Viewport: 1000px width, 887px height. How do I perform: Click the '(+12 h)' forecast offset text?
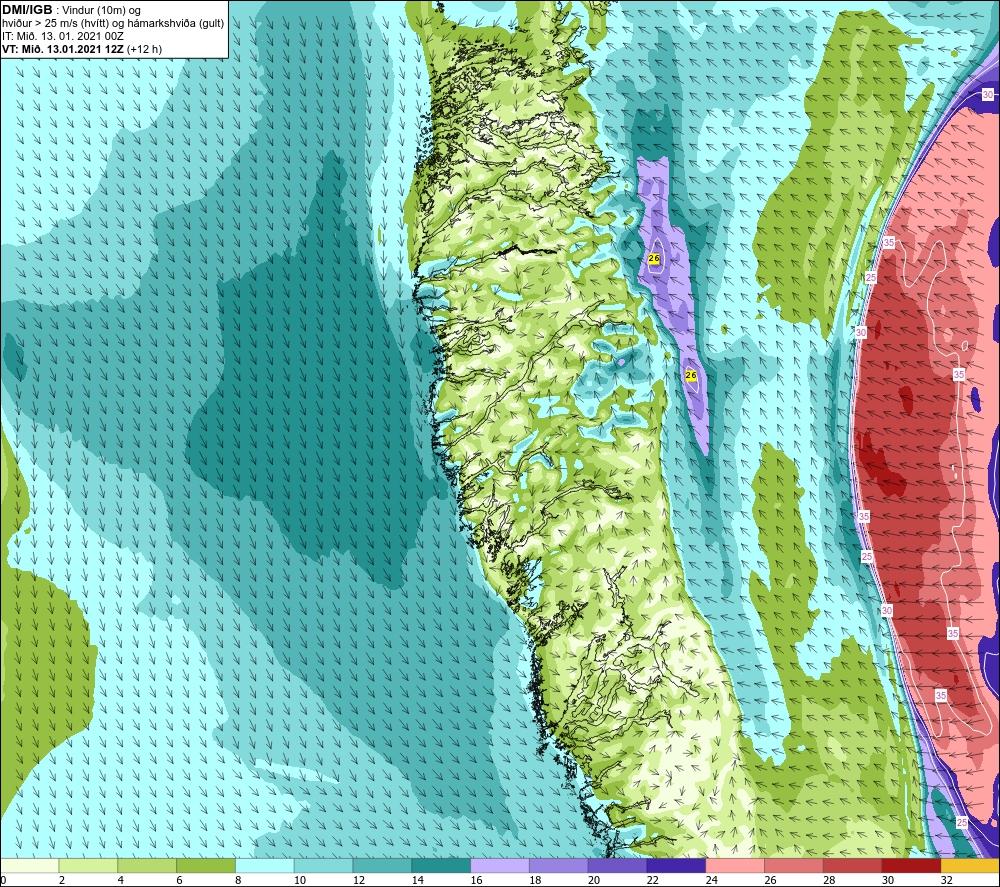tap(145, 49)
